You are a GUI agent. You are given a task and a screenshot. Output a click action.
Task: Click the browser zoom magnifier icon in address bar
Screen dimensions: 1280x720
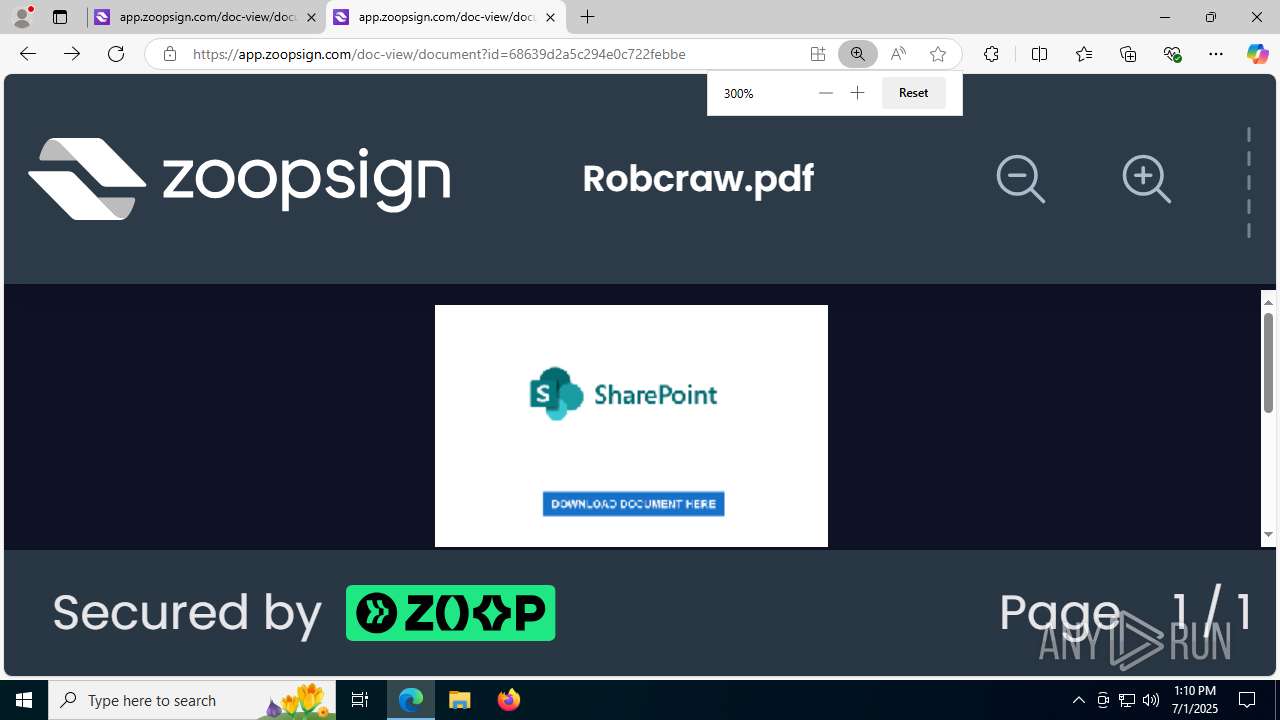point(857,54)
